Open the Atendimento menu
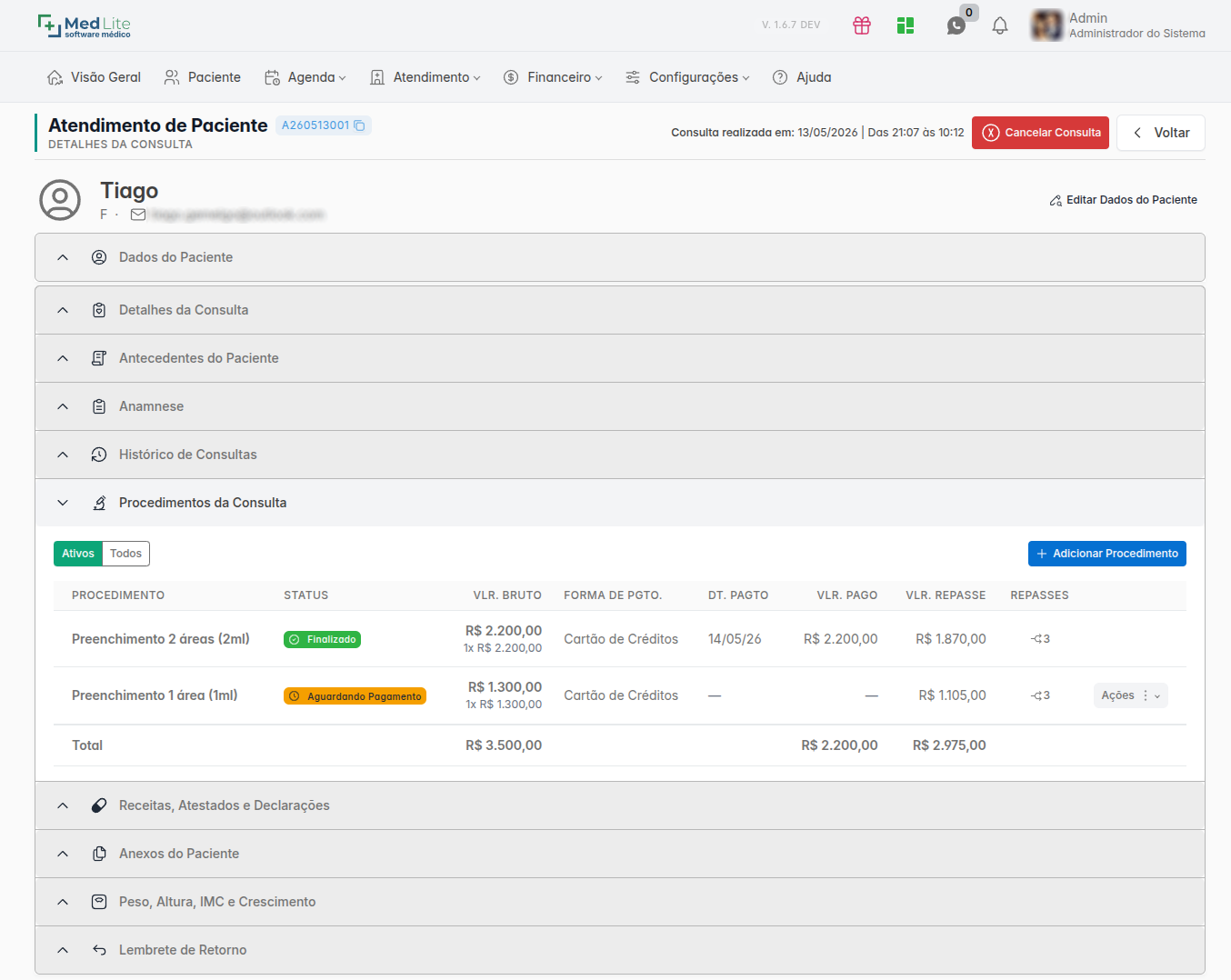Image resolution: width=1231 pixels, height=980 pixels. [425, 77]
